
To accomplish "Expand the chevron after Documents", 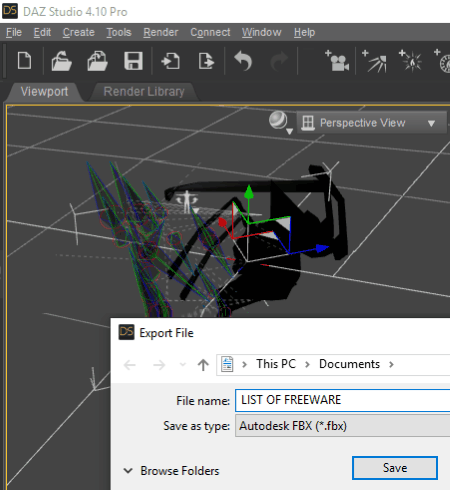I will 391,365.
